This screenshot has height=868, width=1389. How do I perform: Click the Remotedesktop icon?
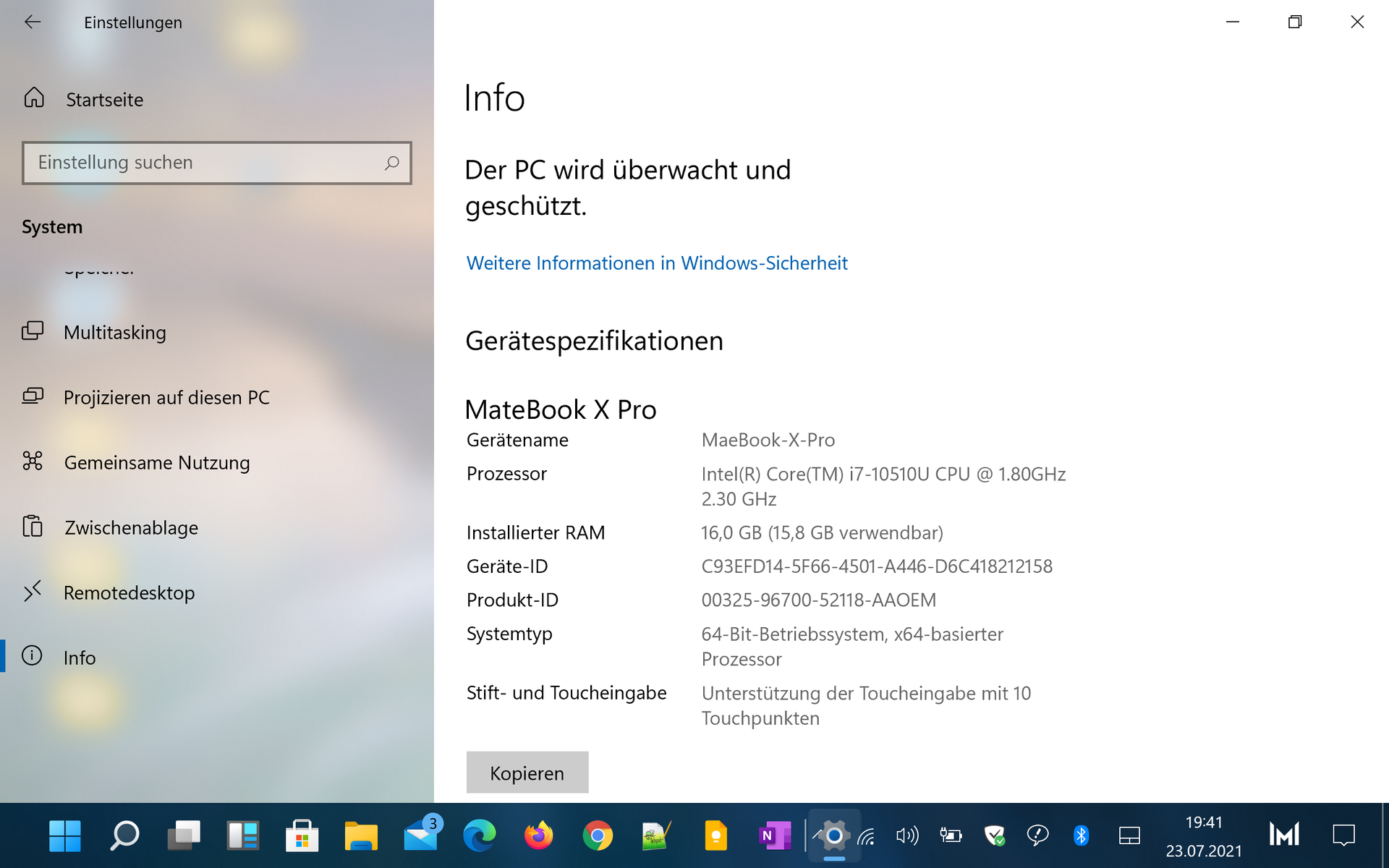point(33,591)
